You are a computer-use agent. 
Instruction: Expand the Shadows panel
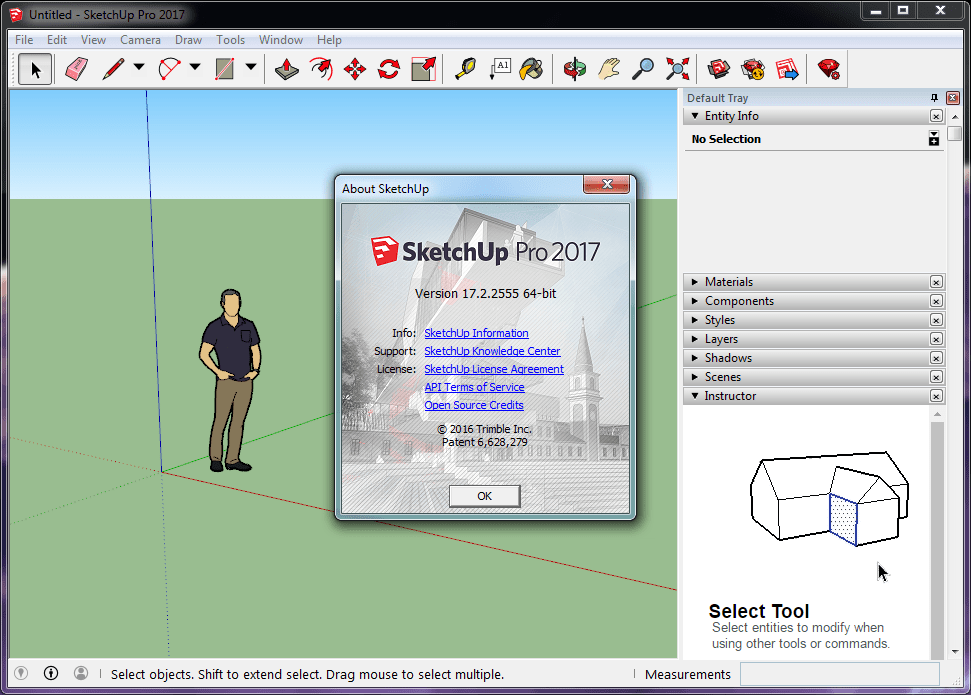695,358
